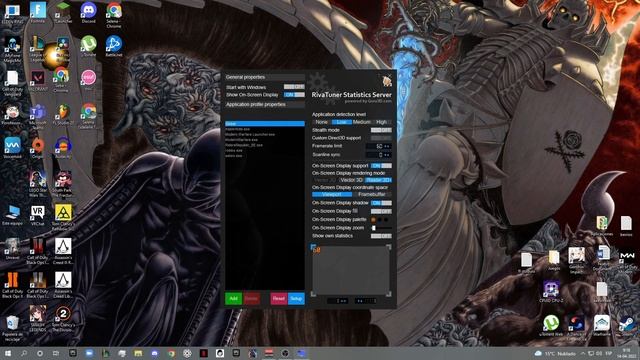The image size is (640, 360).
Task: Toggle On-Screen Display support switch
Action: 381,166
